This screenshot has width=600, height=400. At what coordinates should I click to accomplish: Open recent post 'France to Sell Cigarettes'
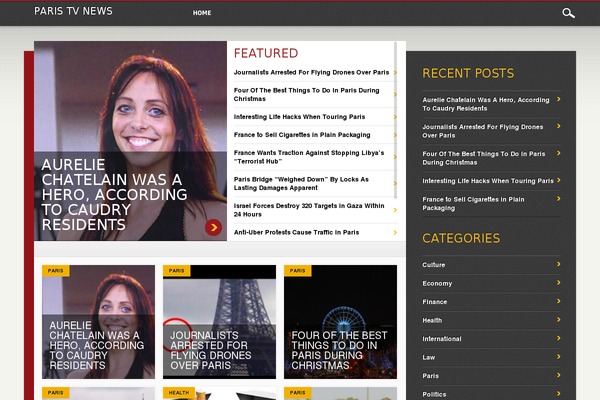coord(473,204)
